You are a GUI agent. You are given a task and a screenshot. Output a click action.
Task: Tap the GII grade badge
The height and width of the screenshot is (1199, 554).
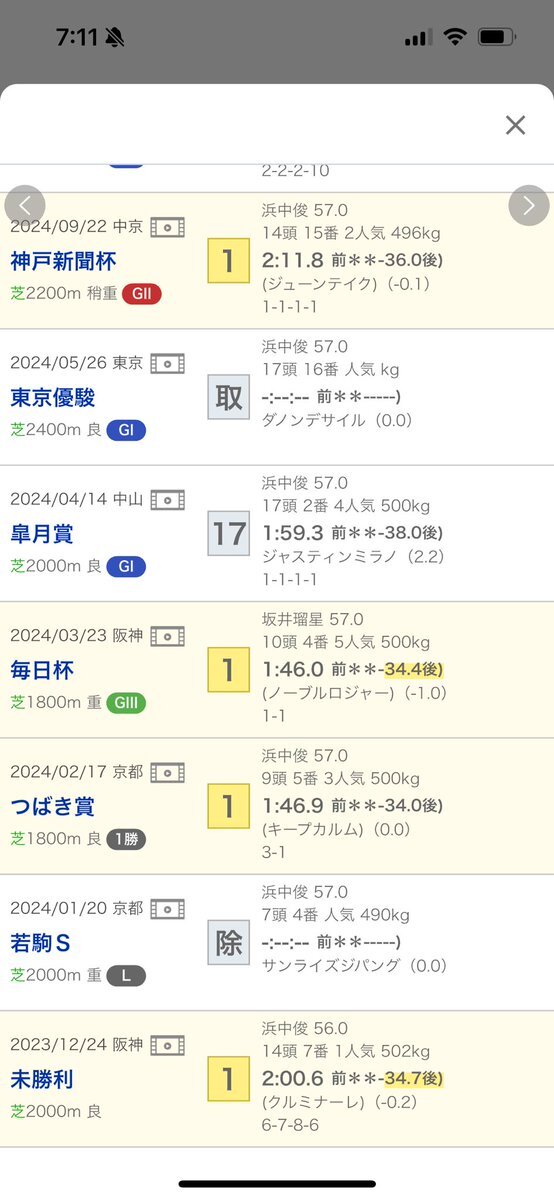click(142, 294)
